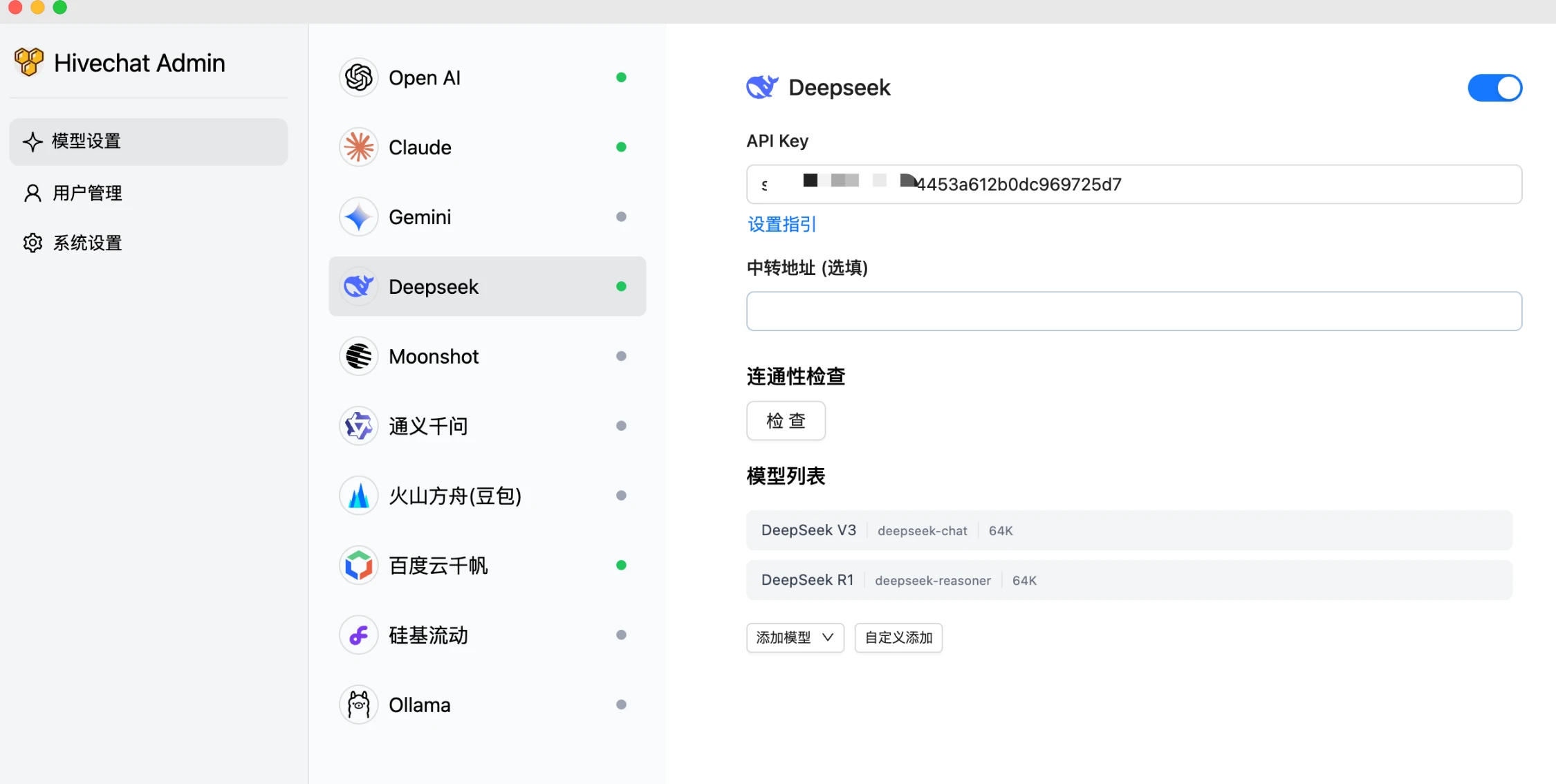The height and width of the screenshot is (784, 1556).
Task: Click the yellow macOS minimize button
Action: pyautogui.click(x=38, y=7)
